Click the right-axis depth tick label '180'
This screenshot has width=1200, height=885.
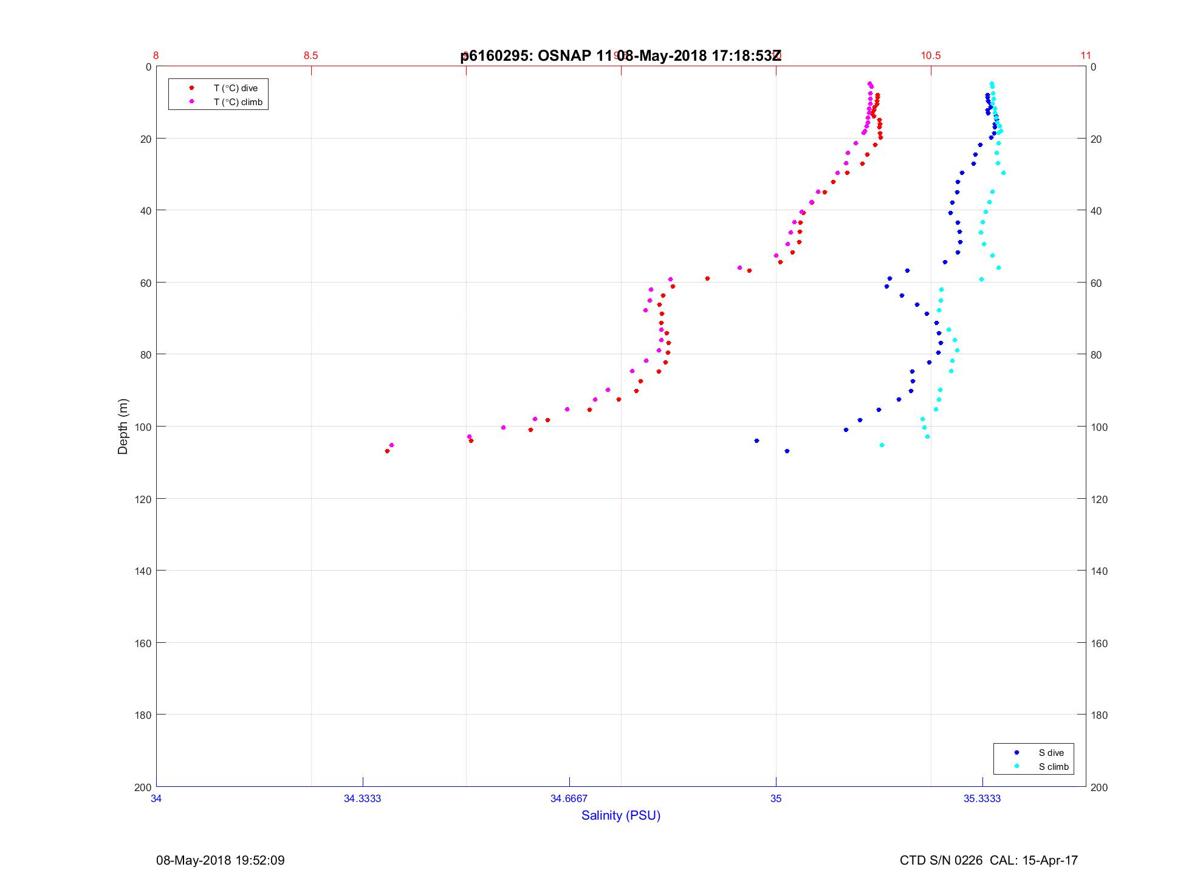click(x=1100, y=715)
